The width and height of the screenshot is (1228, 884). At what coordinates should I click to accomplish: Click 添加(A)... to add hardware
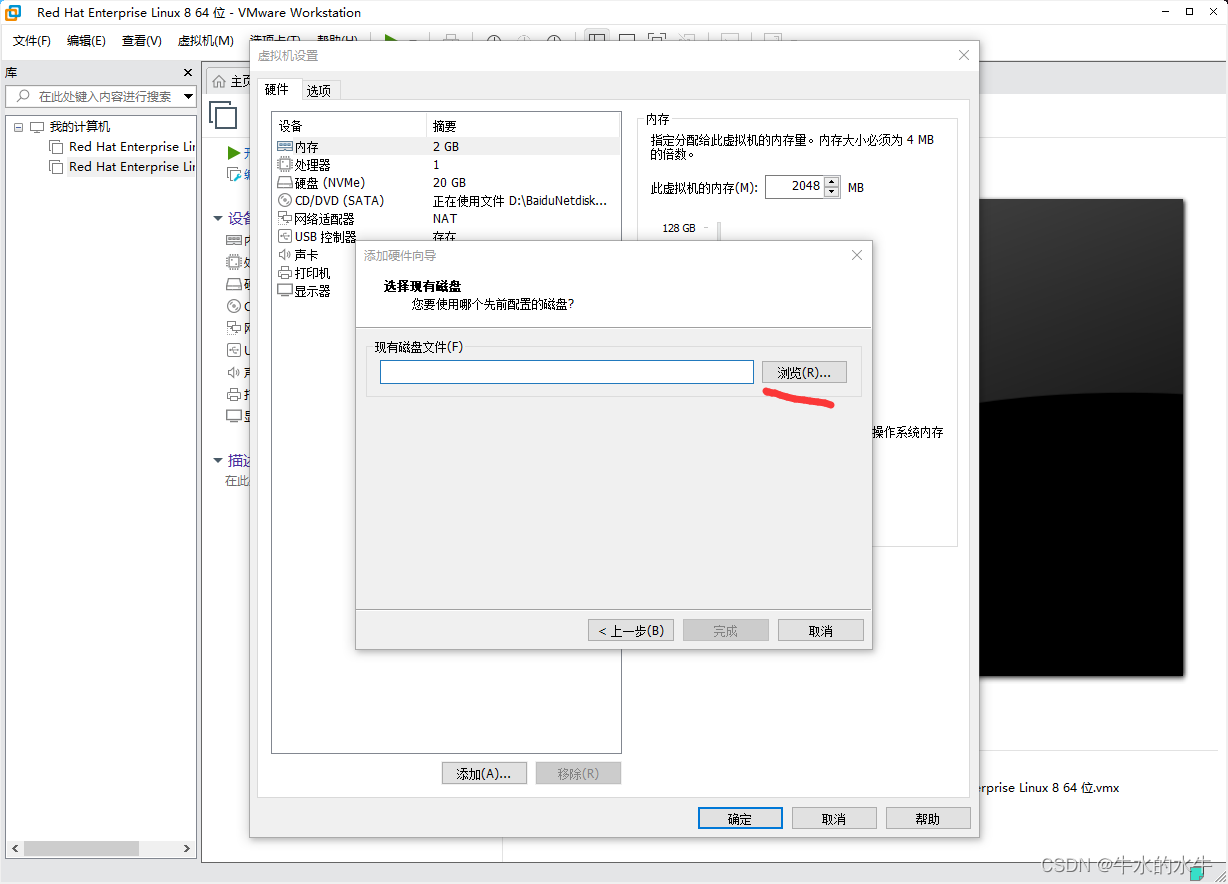click(x=484, y=773)
